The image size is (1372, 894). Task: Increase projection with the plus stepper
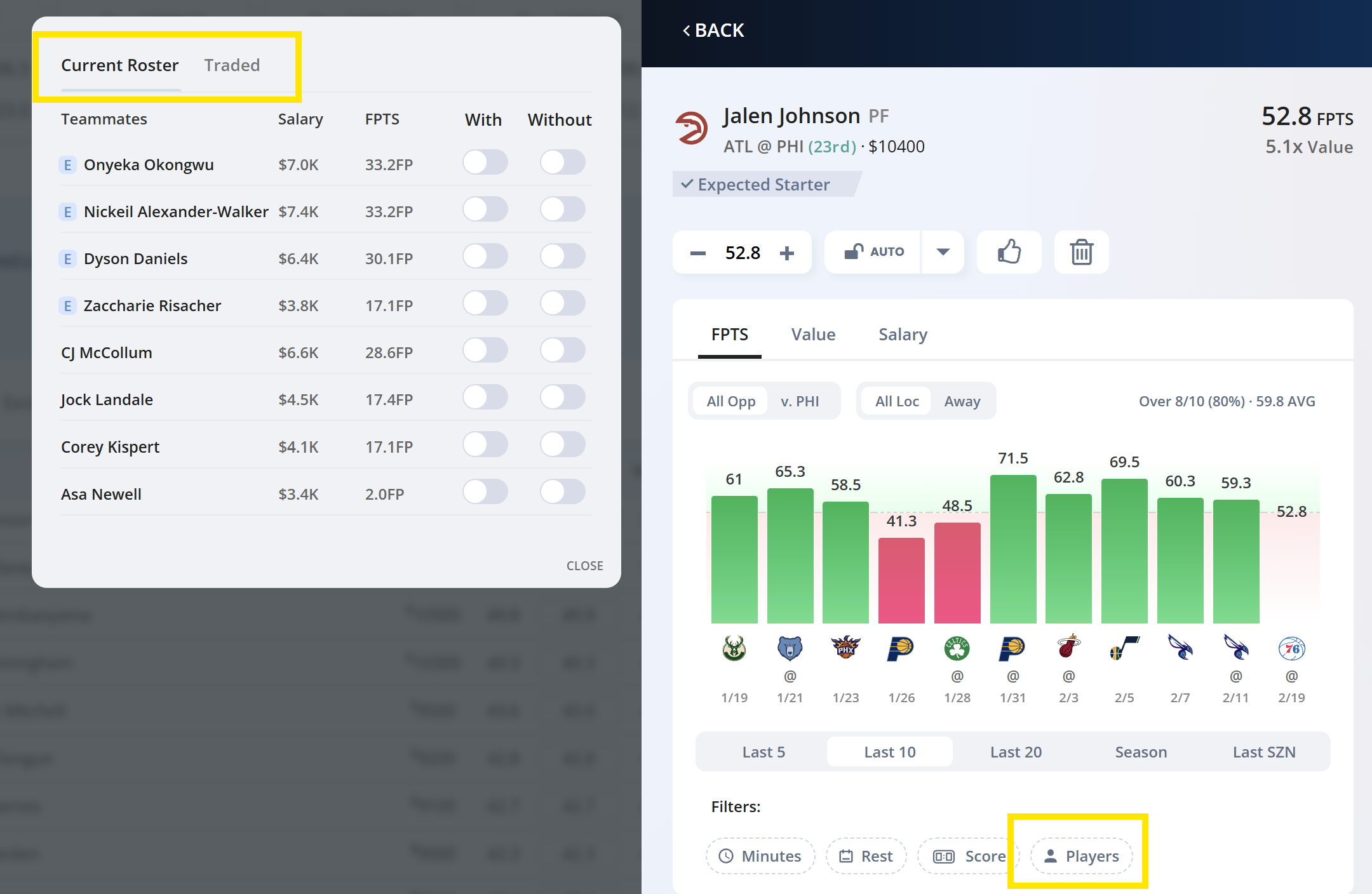coord(787,252)
